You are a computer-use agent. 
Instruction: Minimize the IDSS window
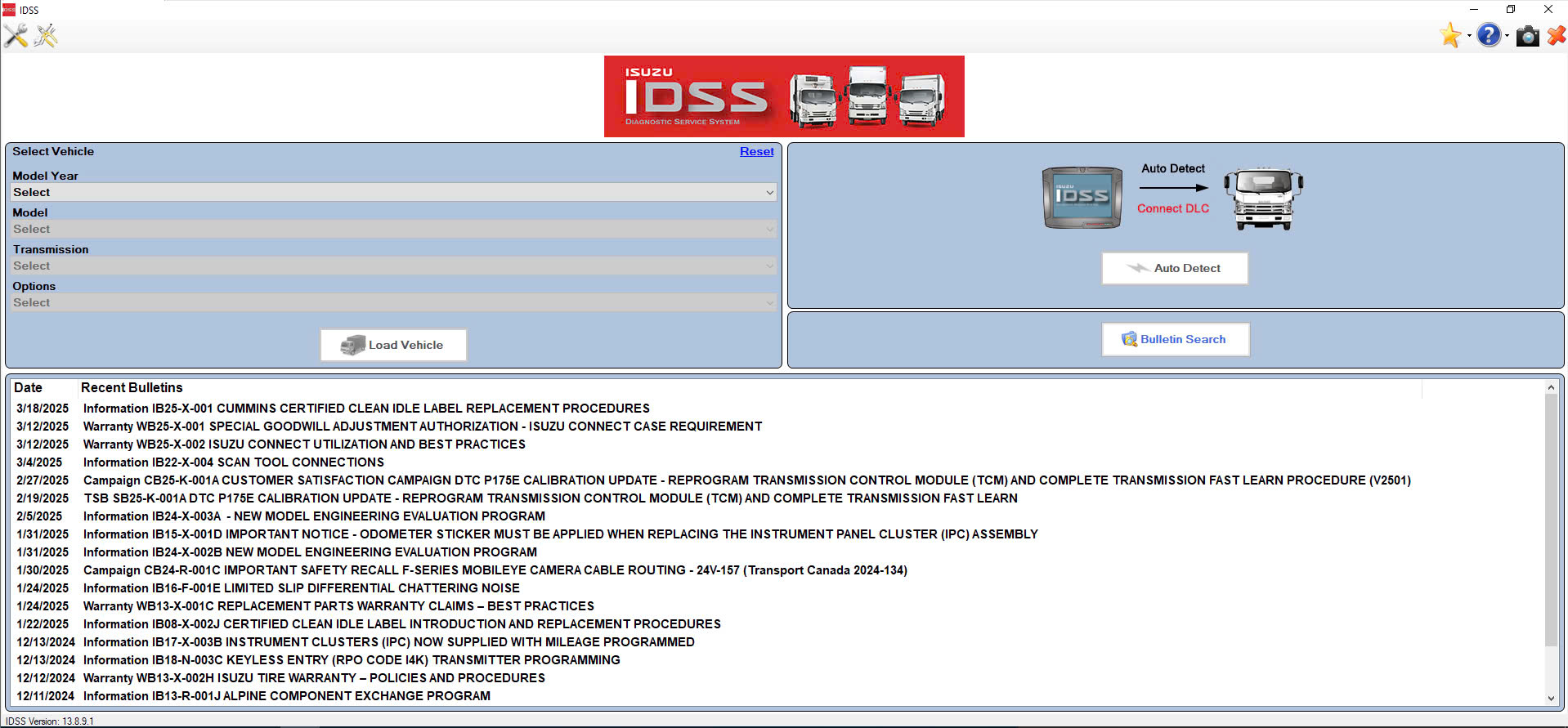(x=1473, y=10)
